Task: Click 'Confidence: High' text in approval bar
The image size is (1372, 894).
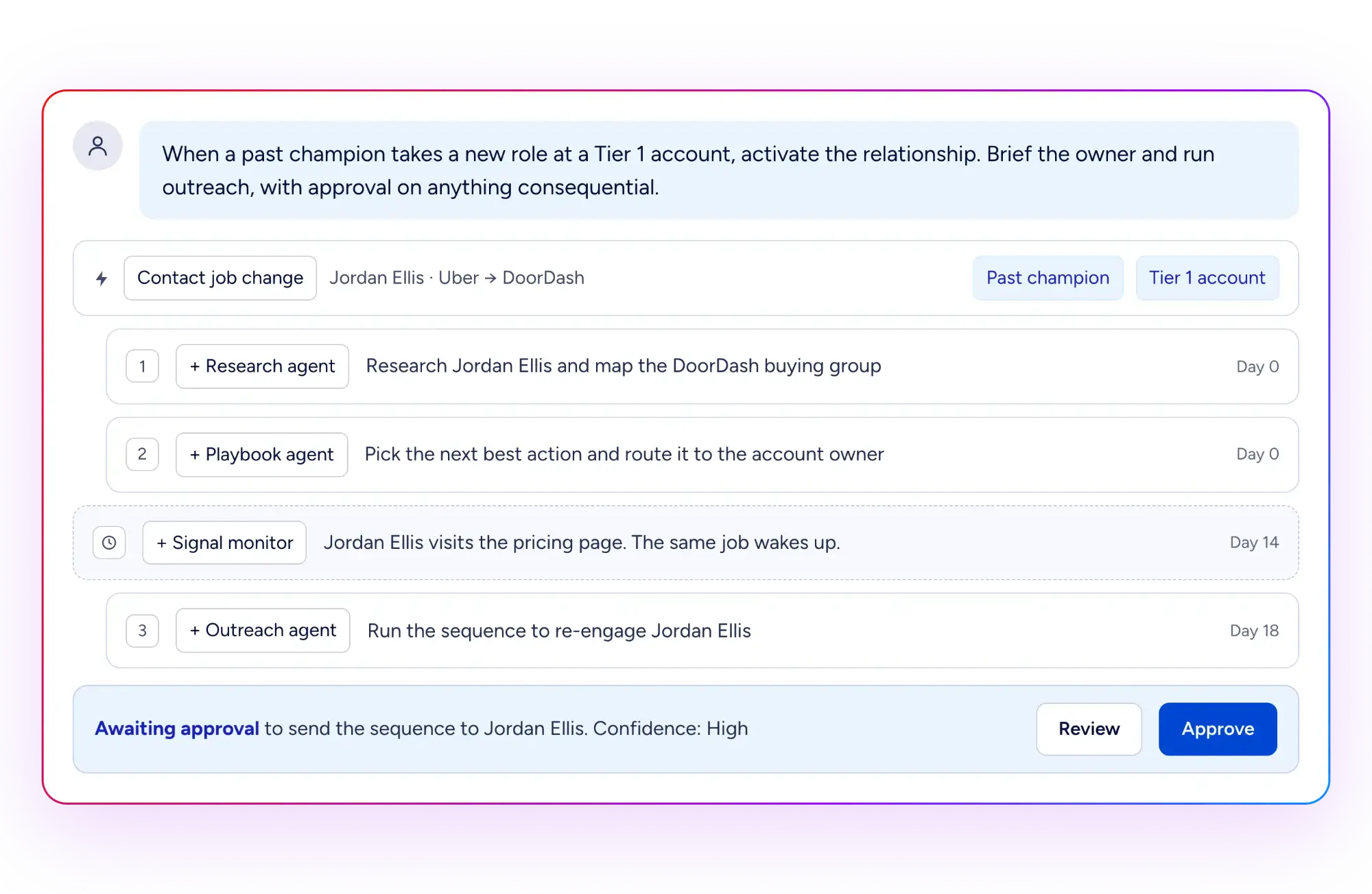Action: 670,729
